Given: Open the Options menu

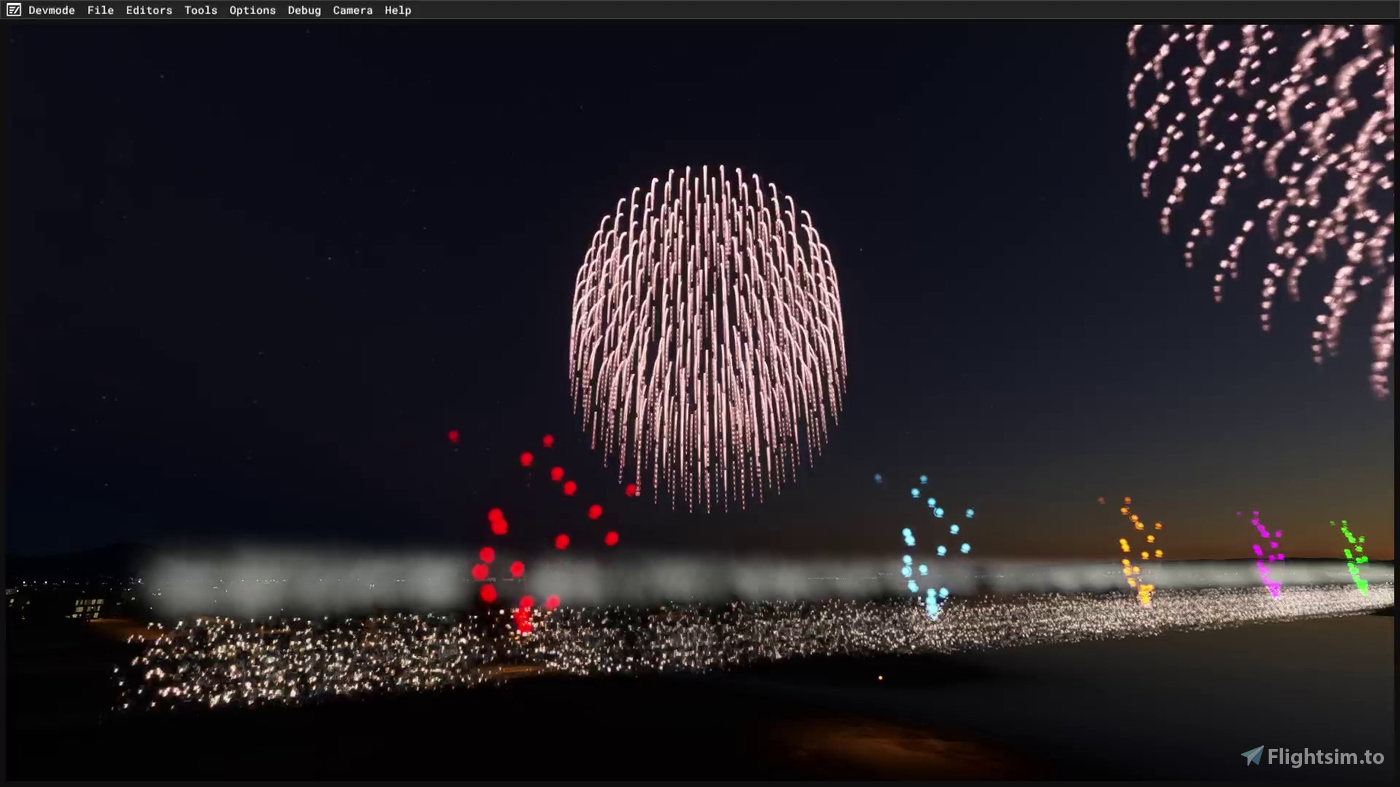Looking at the screenshot, I should 252,10.
